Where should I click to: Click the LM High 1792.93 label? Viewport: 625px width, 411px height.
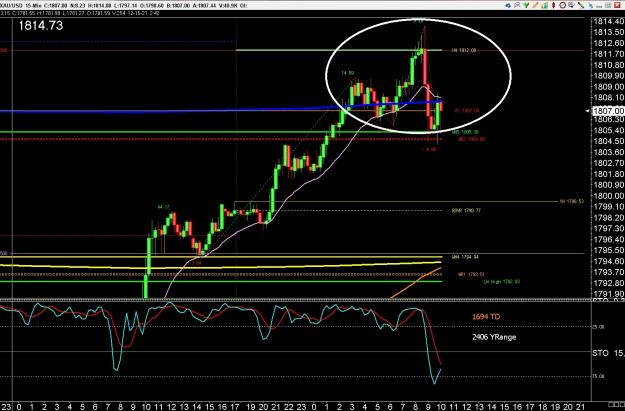pos(502,282)
